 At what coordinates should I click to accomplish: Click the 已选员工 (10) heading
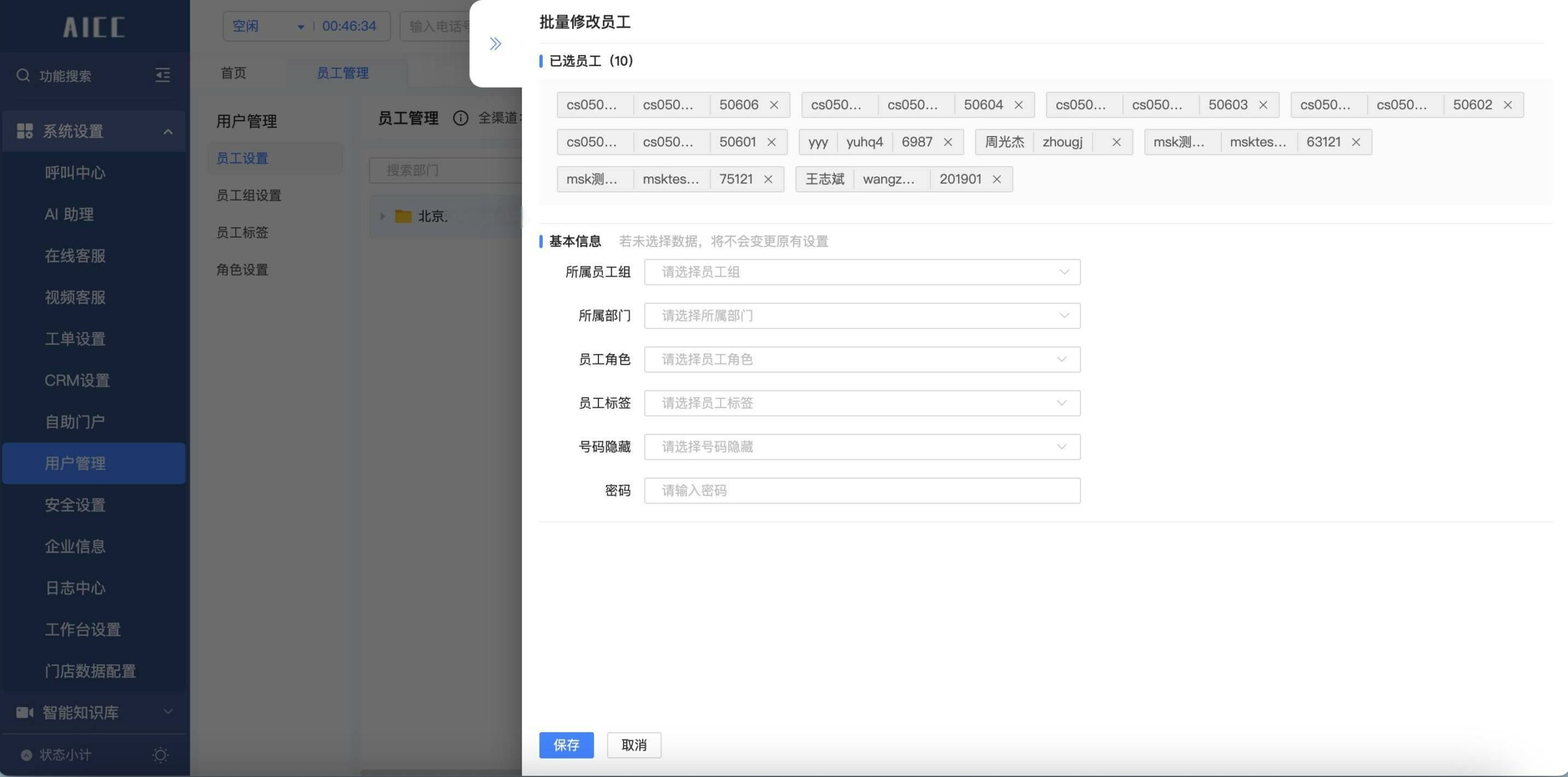point(591,61)
